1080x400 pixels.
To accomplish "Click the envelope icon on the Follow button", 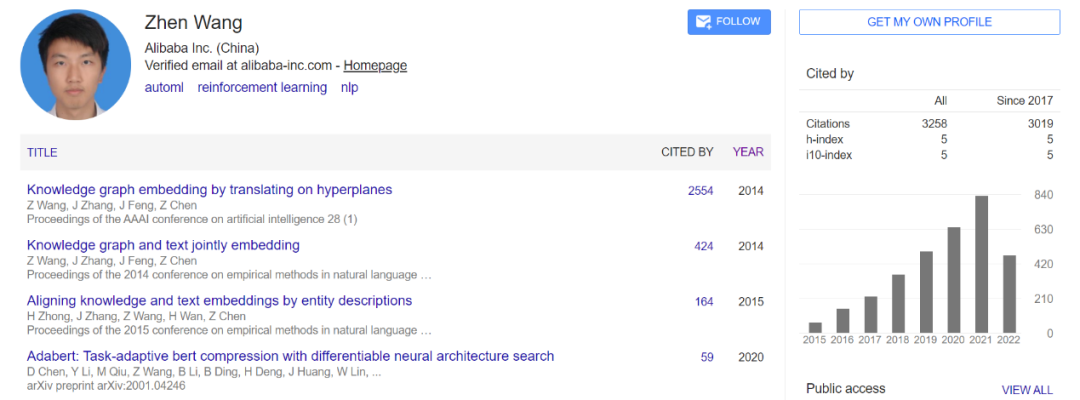I will pos(703,21).
